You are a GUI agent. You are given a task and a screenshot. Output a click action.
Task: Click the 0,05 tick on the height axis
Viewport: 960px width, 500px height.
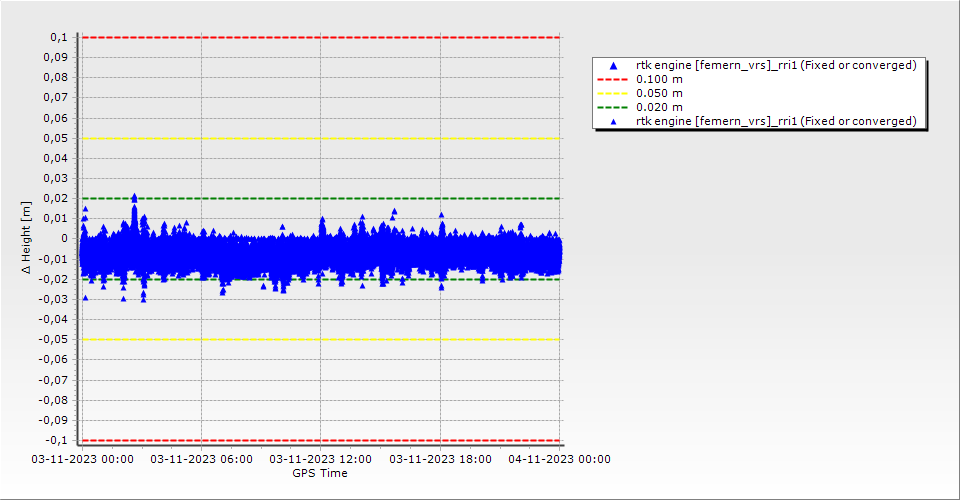click(x=54, y=138)
